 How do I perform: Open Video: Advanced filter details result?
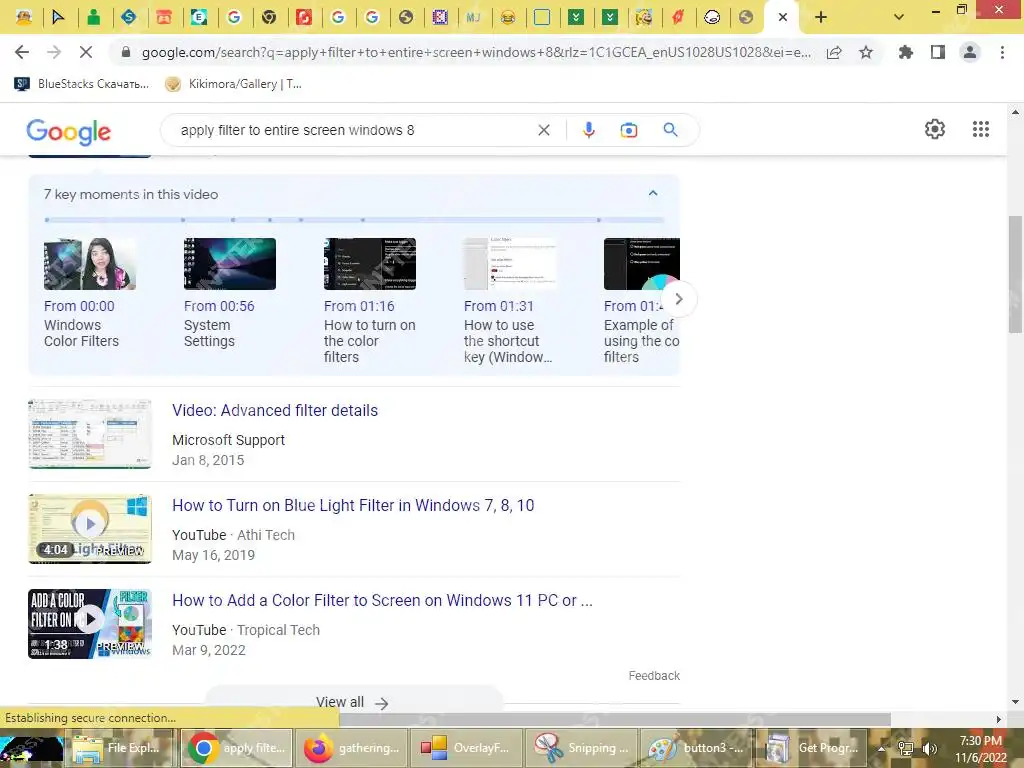[x=275, y=410]
